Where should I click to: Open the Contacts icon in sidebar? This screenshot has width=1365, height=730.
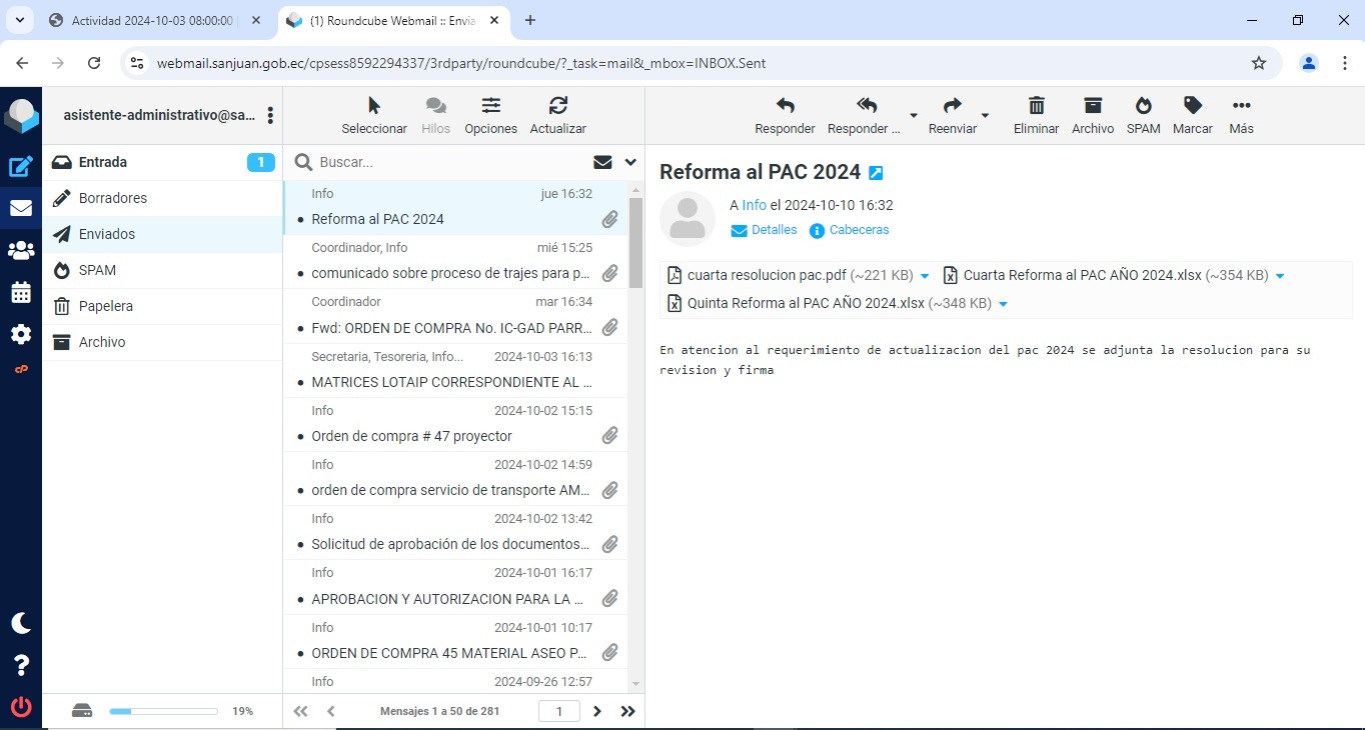21,251
